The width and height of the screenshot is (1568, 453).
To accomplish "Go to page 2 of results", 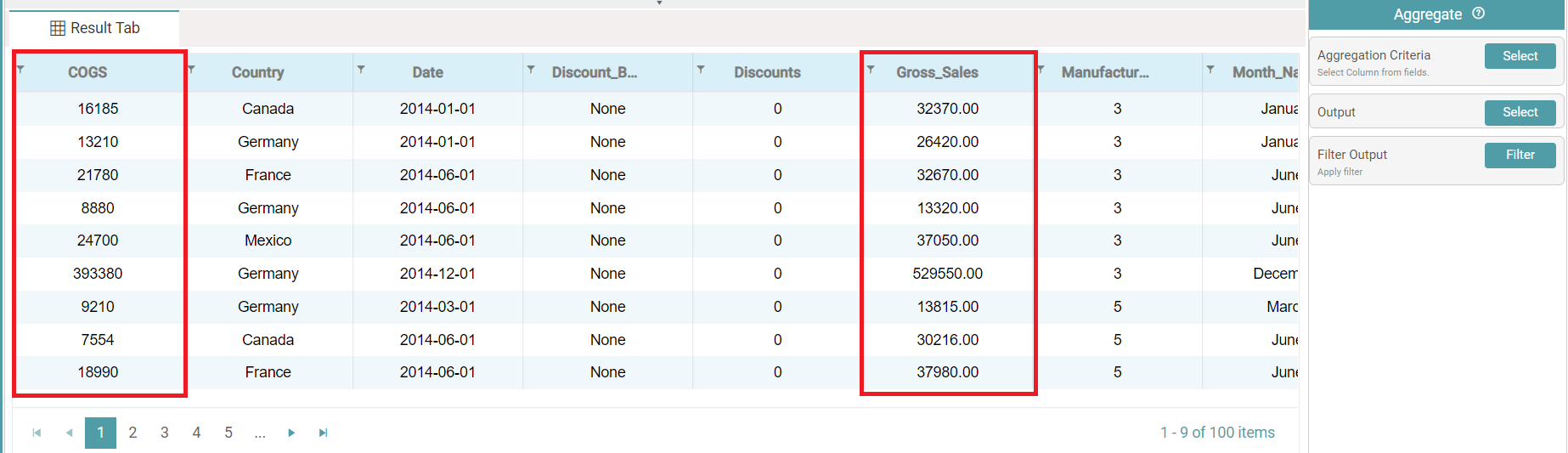I will (133, 433).
